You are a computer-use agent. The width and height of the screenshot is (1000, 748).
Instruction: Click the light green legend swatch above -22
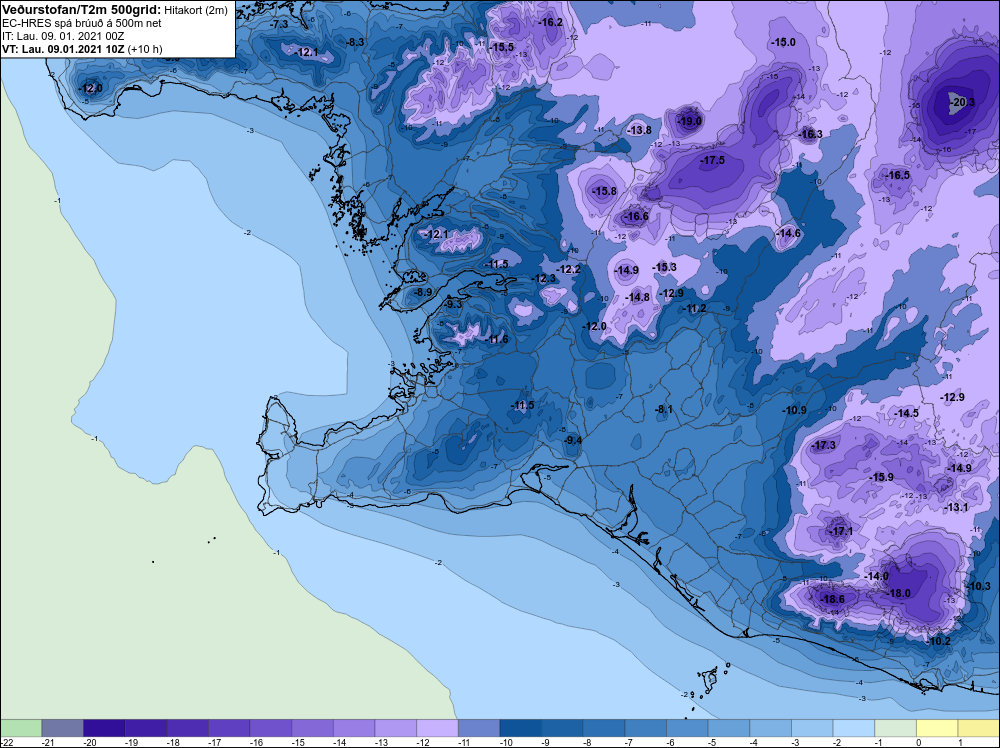[x=21, y=728]
